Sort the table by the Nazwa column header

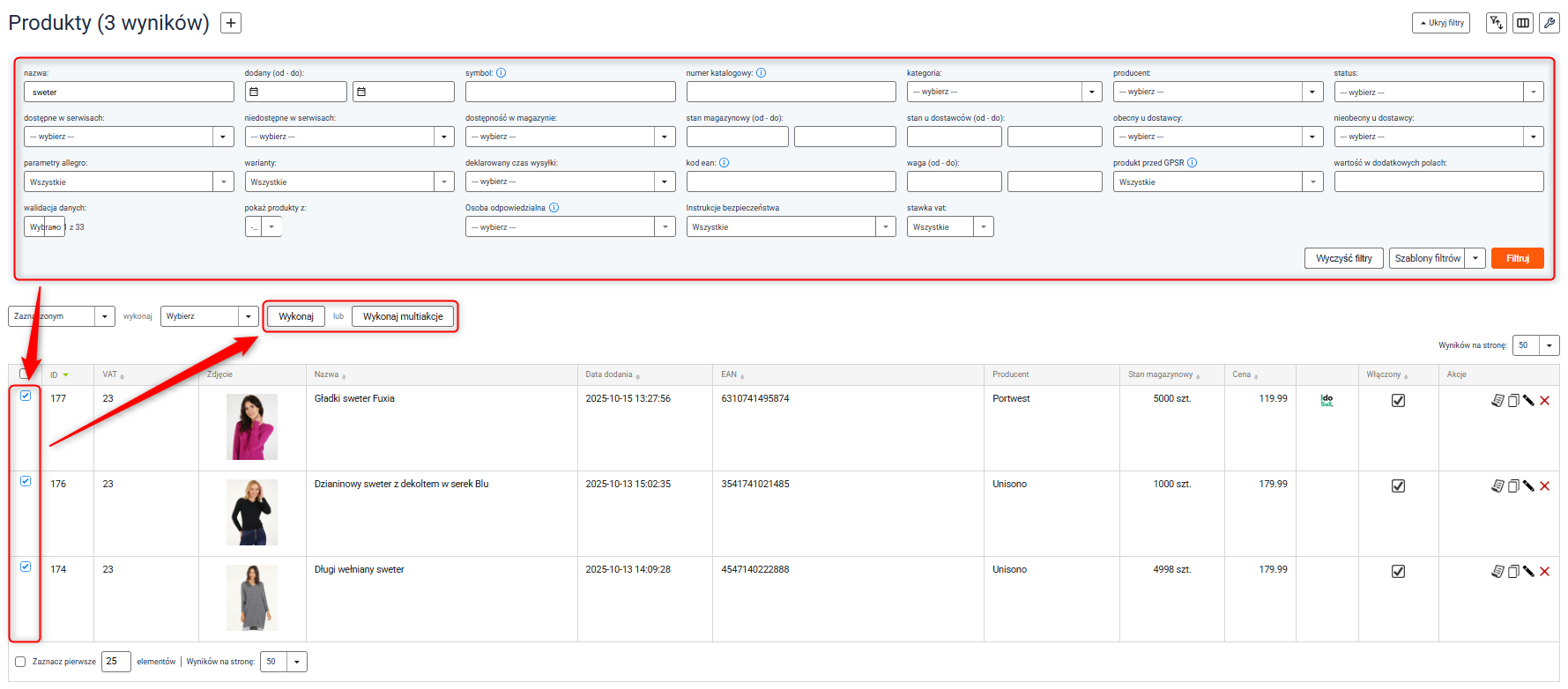click(x=327, y=374)
